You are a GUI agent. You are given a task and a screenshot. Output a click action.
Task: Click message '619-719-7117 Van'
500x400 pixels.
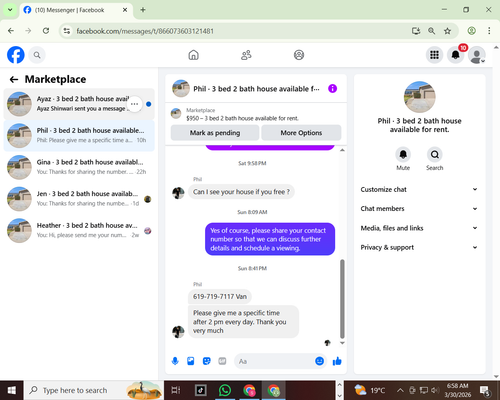[x=220, y=296]
